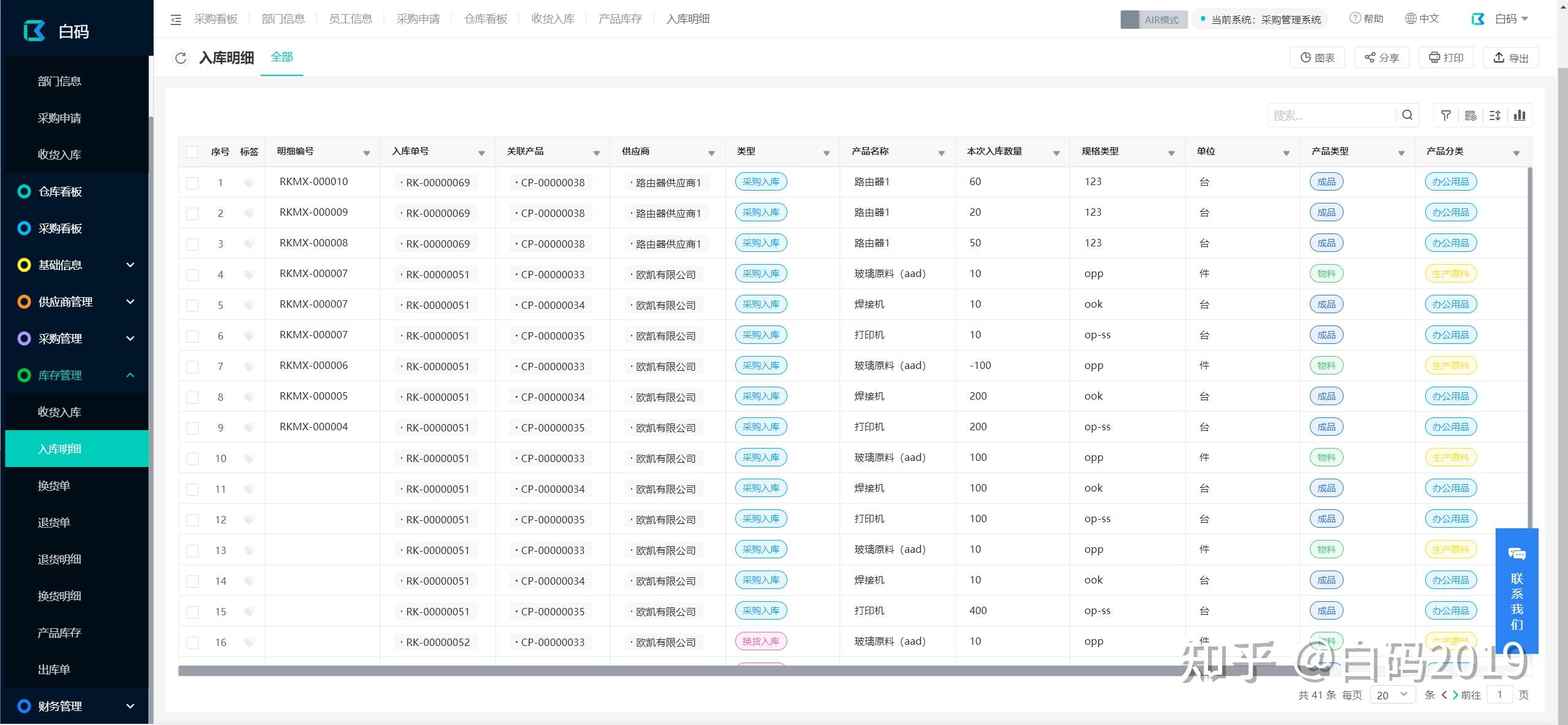This screenshot has height=725, width=1568.
Task: Click the sort/row-height icon in table toolbar
Action: click(x=1495, y=115)
